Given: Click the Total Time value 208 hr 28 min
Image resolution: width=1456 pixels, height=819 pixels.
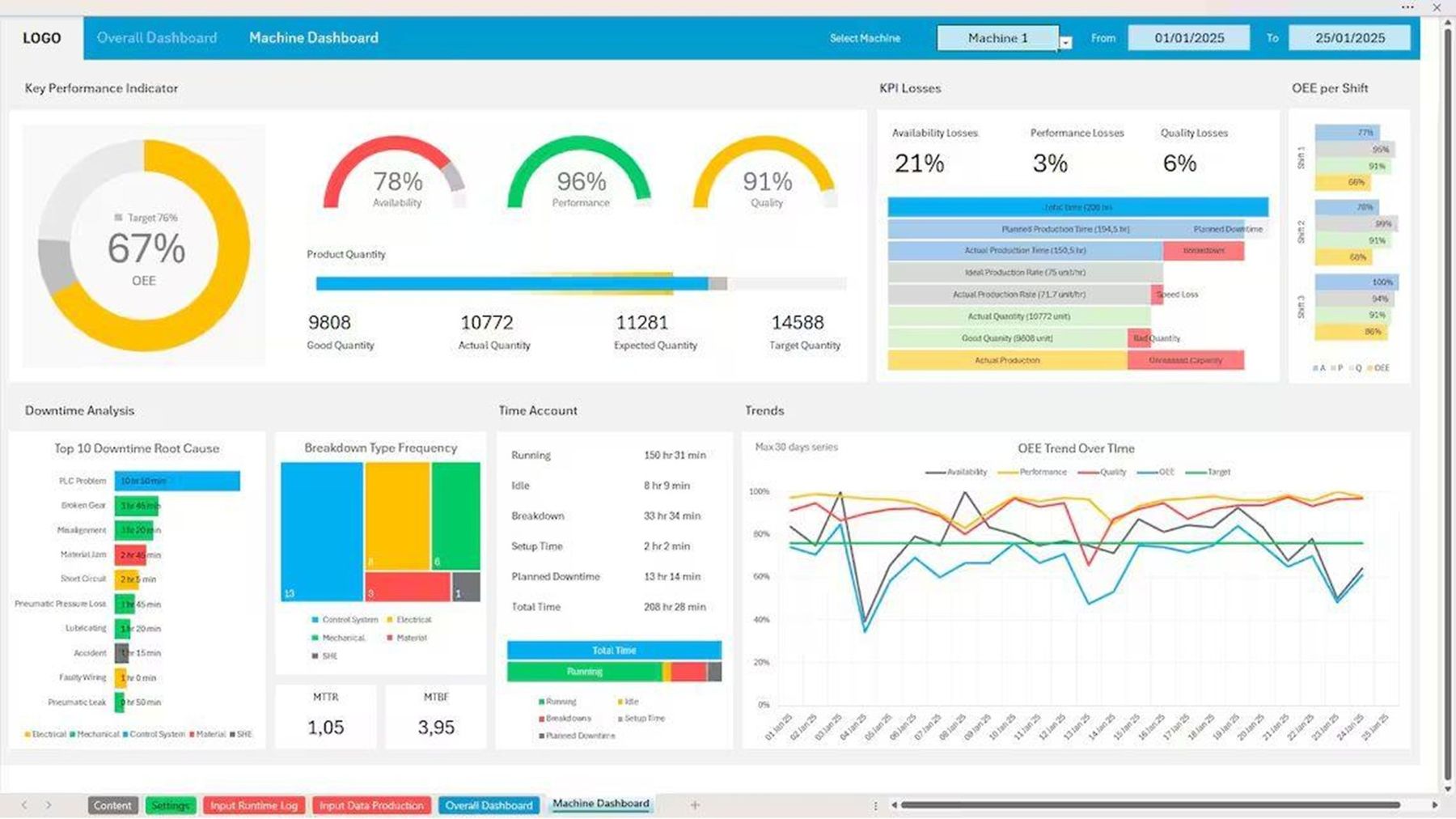Looking at the screenshot, I should tap(675, 607).
